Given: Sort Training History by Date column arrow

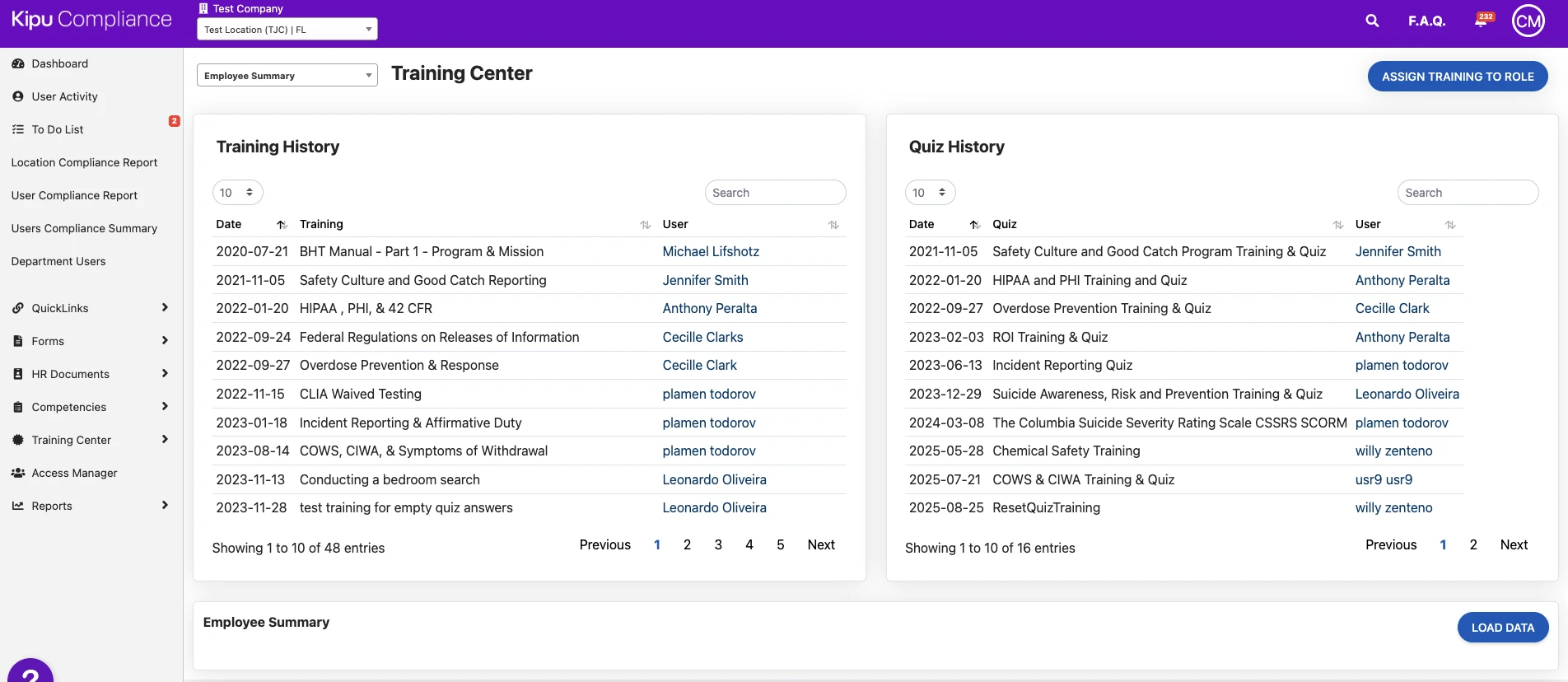Looking at the screenshot, I should [x=282, y=225].
